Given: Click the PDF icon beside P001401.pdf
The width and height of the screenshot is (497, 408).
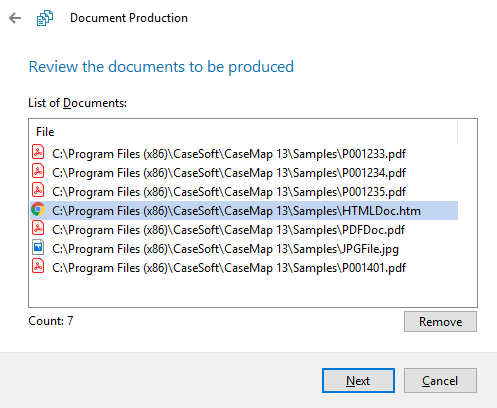Looking at the screenshot, I should pyautogui.click(x=38, y=267).
